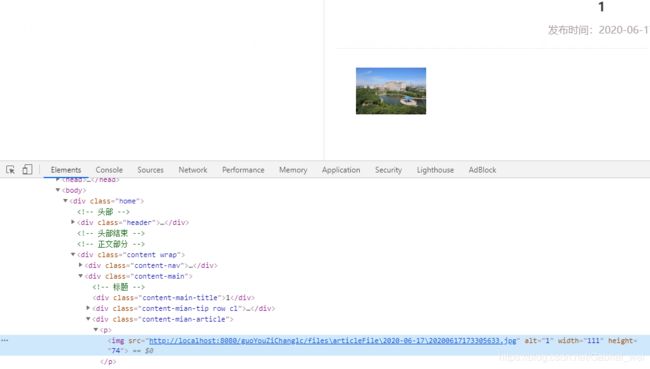Collapse the body element arrow
650x369 pixels.
[58, 190]
